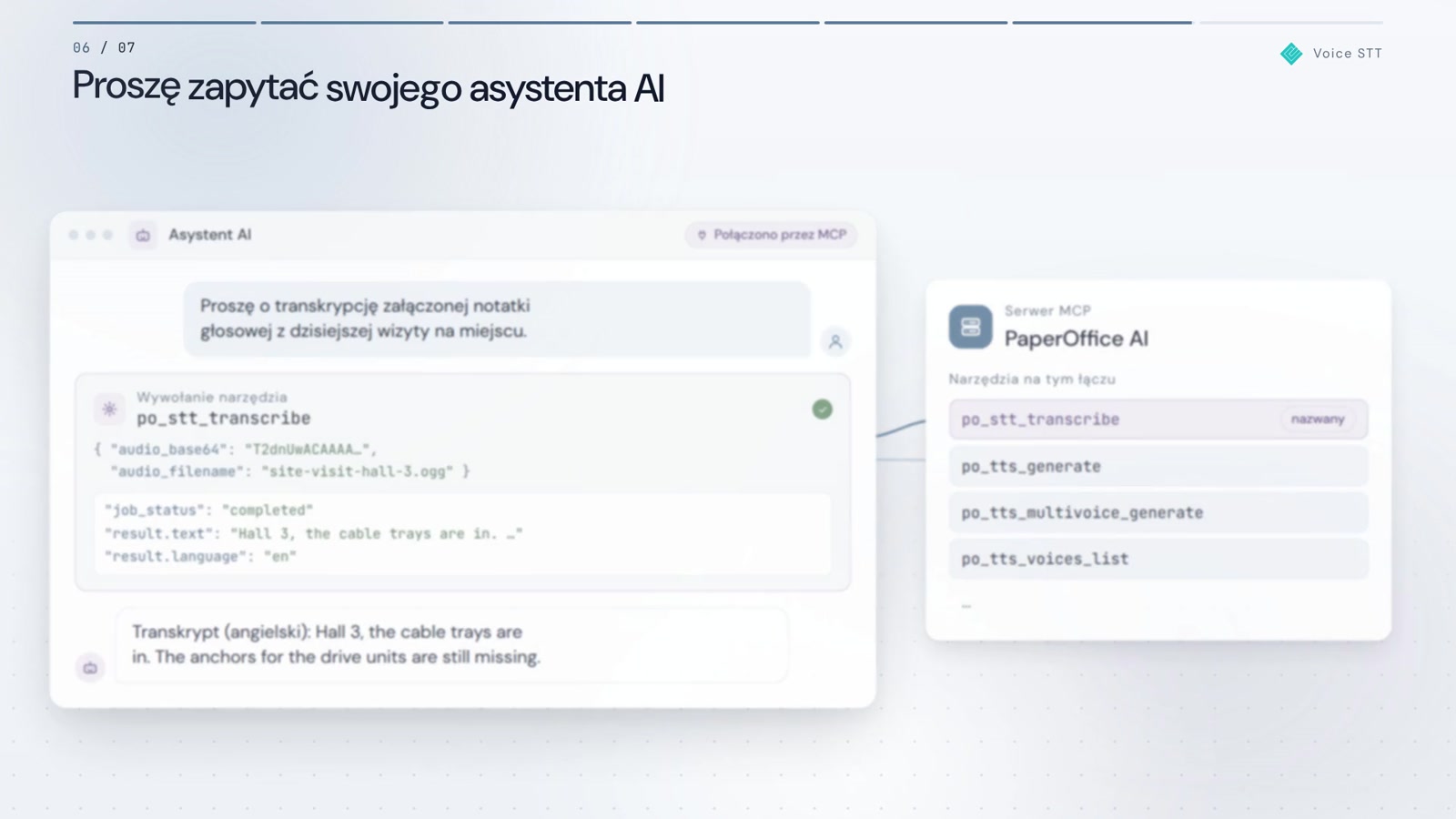Click the po_stt_transcribe heading in tool call card

(224, 419)
